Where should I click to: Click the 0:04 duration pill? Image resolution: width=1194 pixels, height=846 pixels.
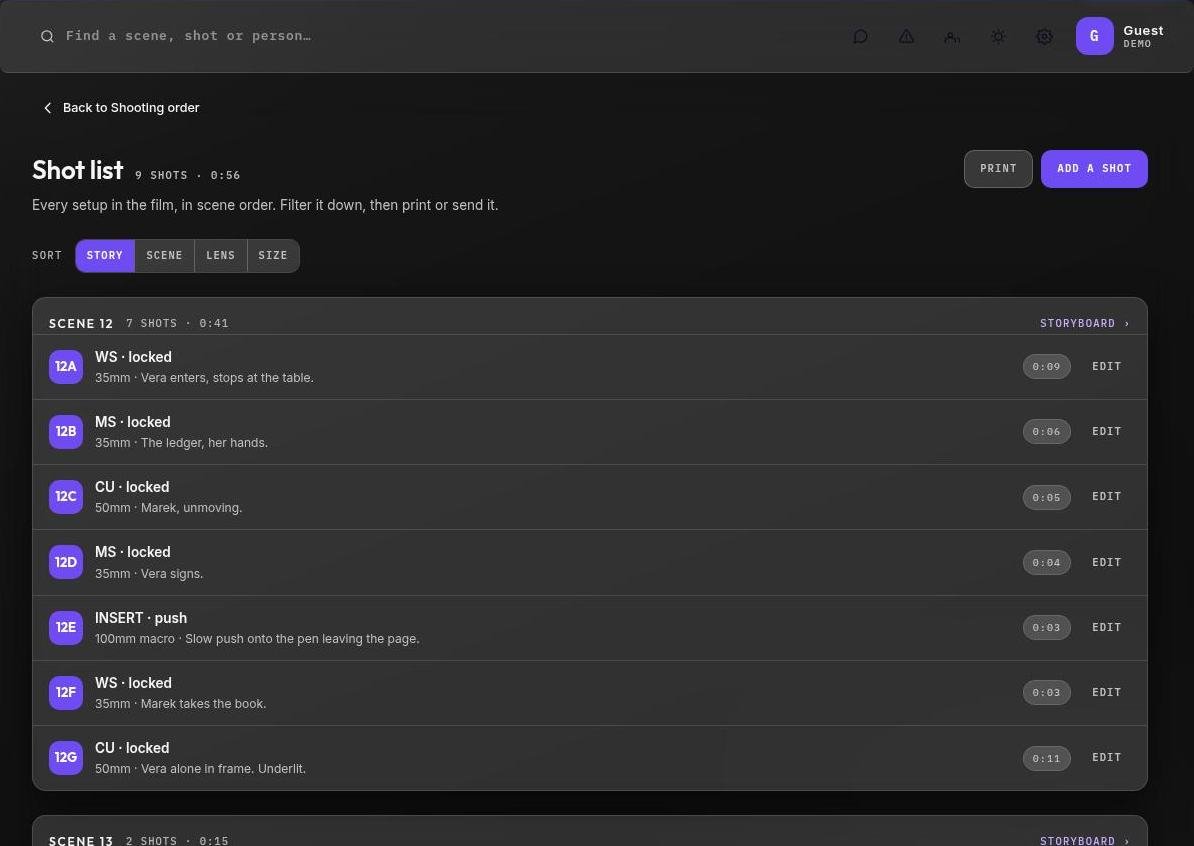pos(1046,563)
